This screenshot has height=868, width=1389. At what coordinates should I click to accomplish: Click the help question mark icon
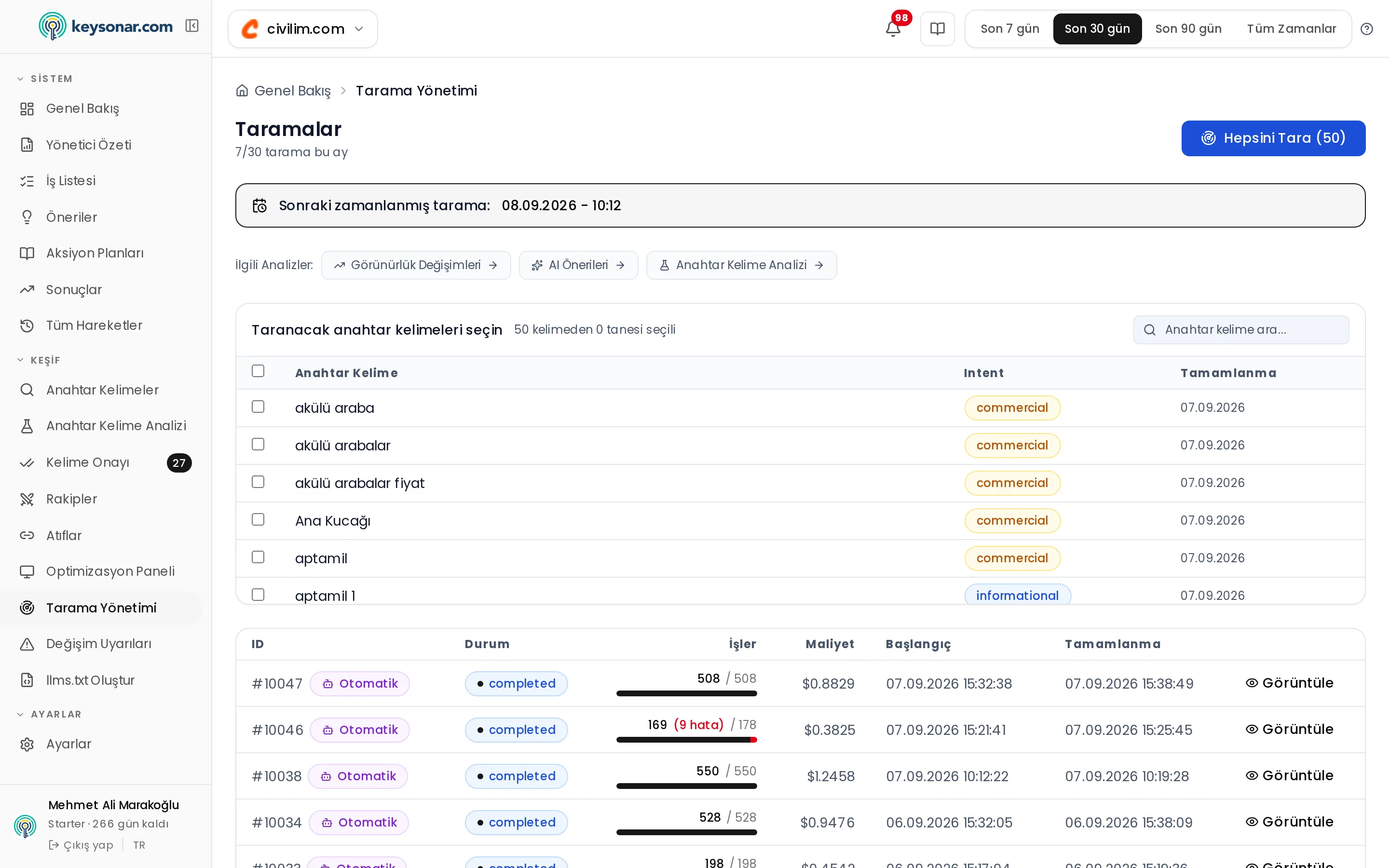(x=1367, y=29)
